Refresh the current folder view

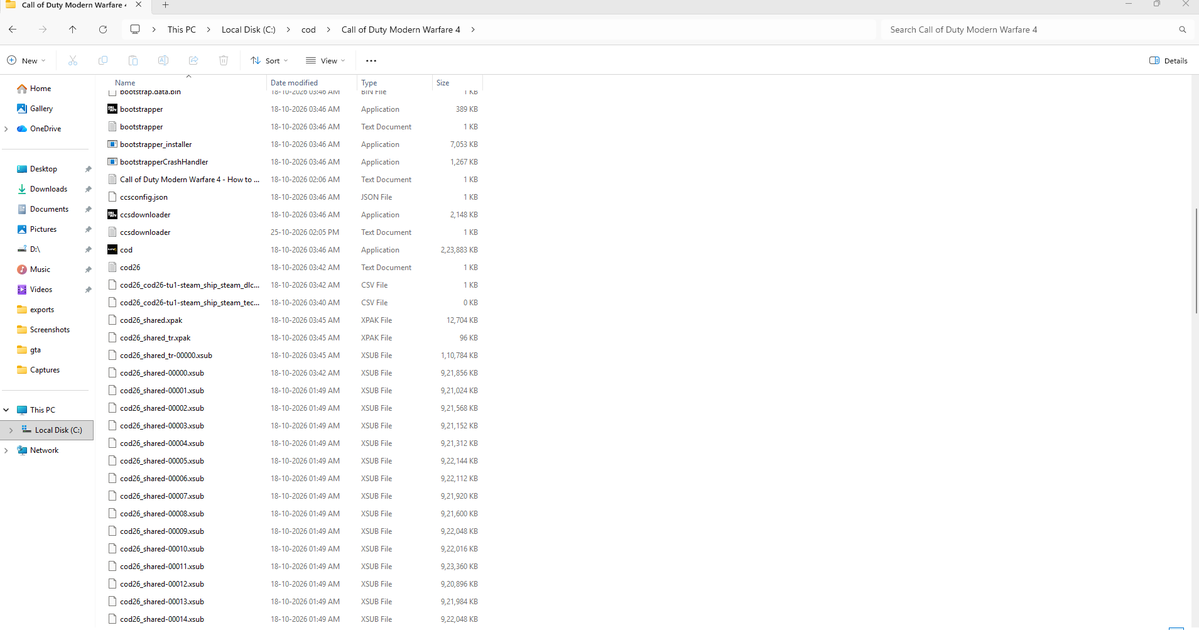(102, 30)
